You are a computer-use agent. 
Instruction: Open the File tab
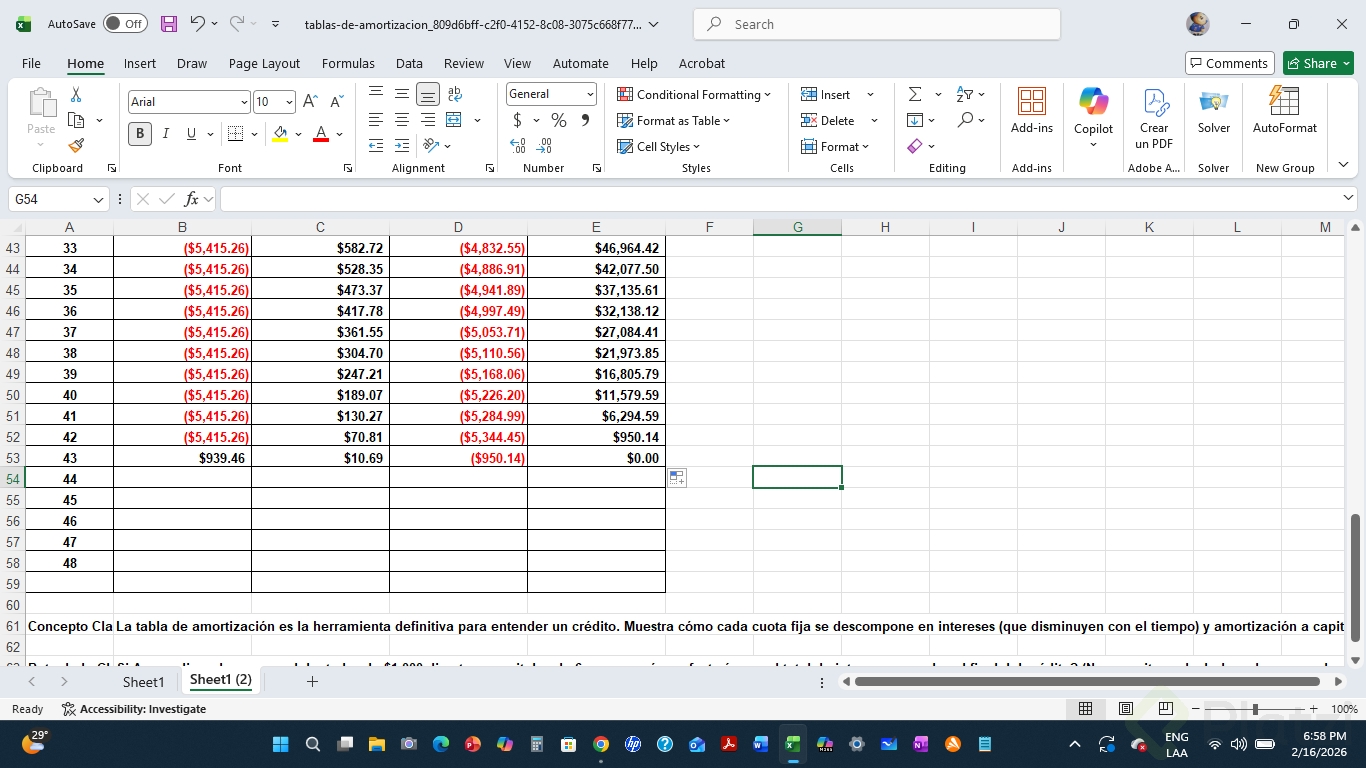(31, 63)
